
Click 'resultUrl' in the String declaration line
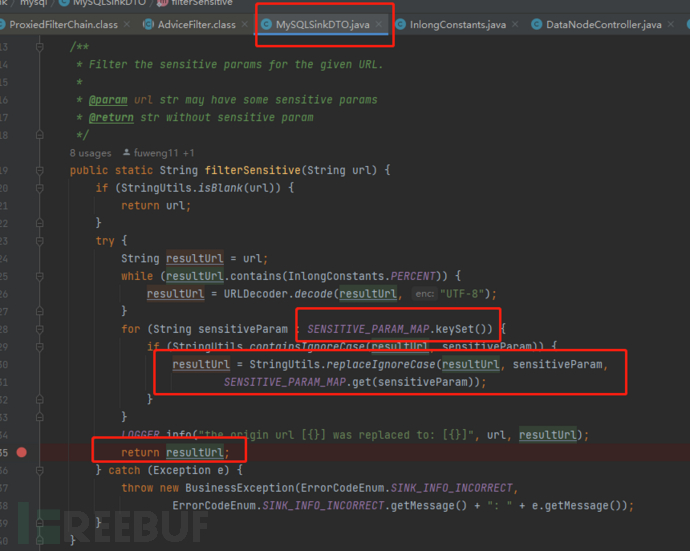(195, 258)
